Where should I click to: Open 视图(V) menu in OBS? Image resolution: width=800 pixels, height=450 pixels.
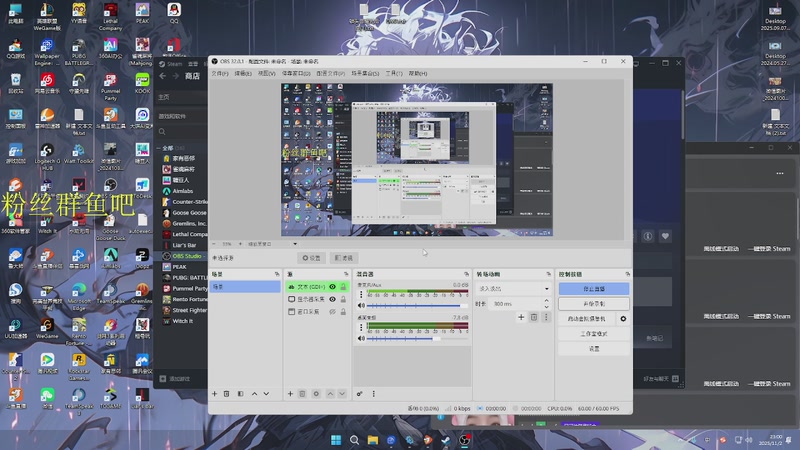point(266,73)
